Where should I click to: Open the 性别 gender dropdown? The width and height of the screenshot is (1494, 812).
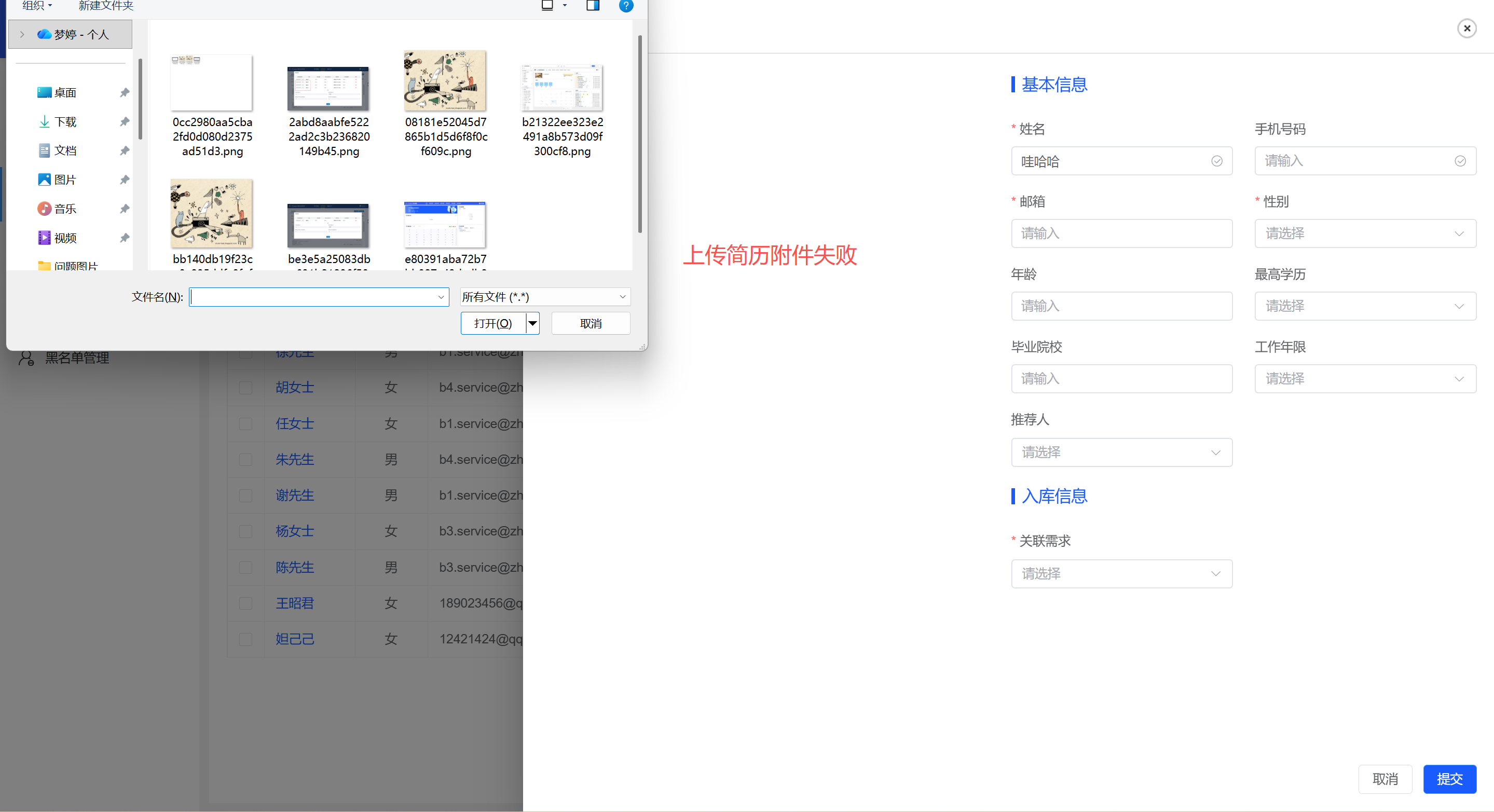pyautogui.click(x=1365, y=233)
